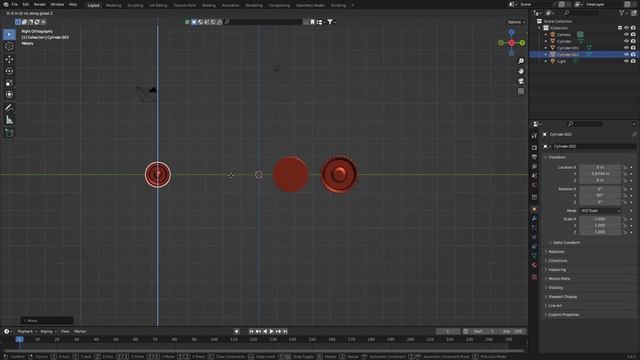Hide Cylinder.002 with its eye icon
This screenshot has height=360, width=640.
(626, 54)
